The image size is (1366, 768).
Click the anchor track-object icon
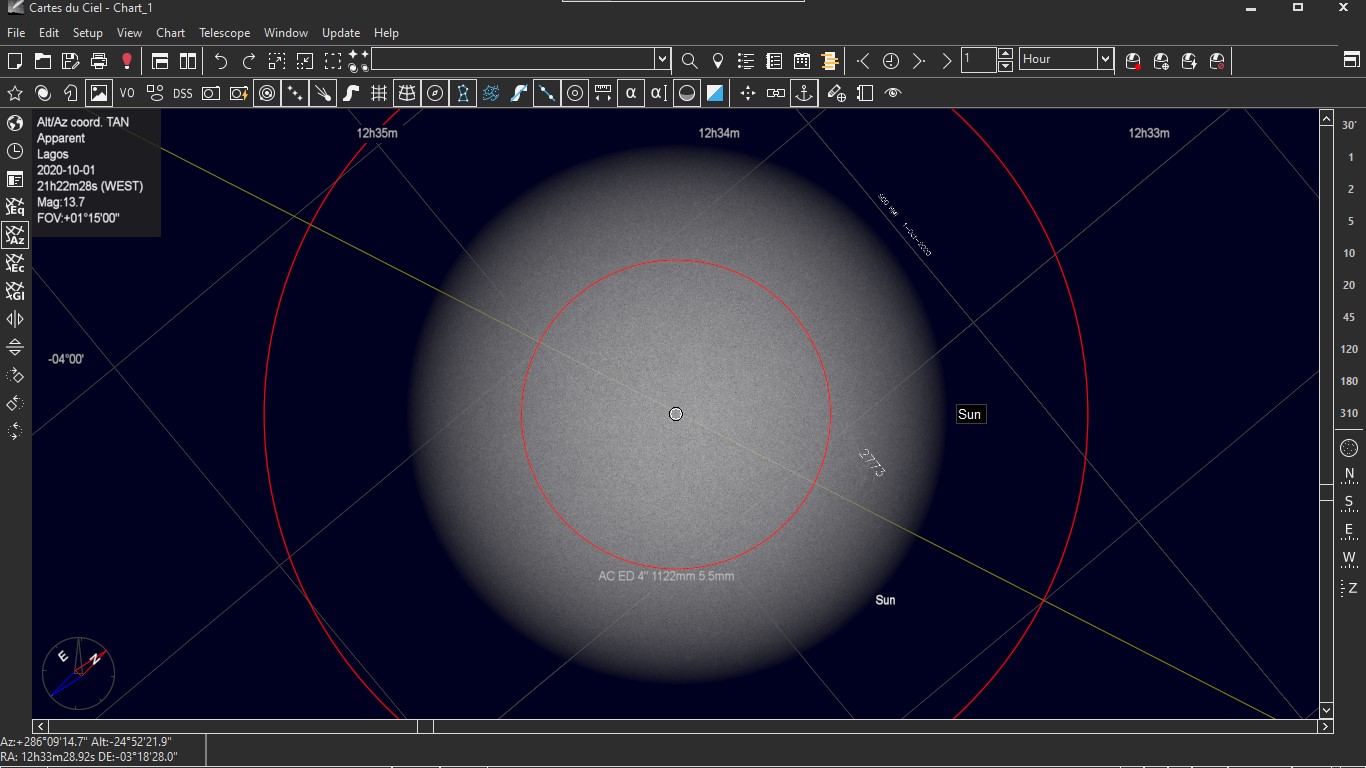[803, 93]
